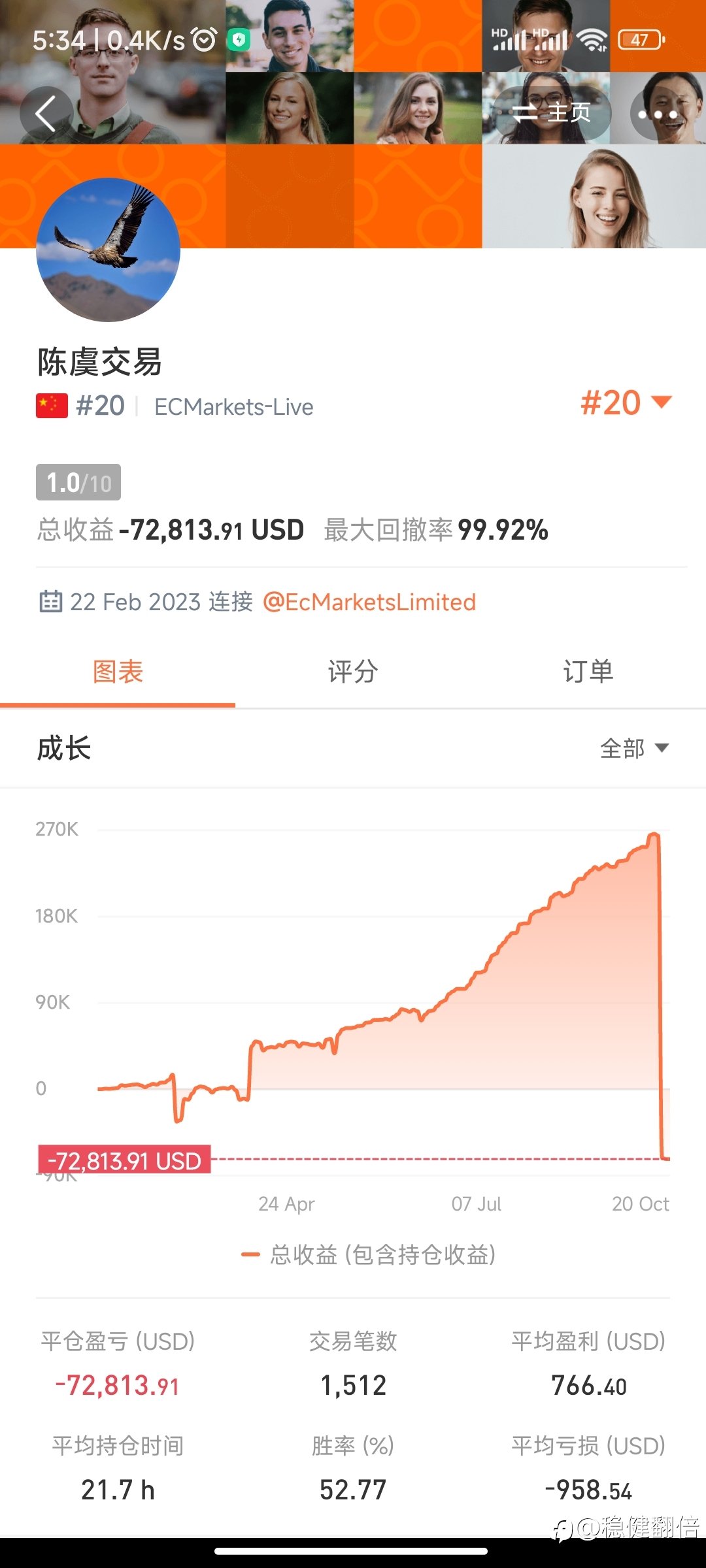This screenshot has height=1568, width=706.
Task: Switch to the 评分 tab
Action: (353, 672)
